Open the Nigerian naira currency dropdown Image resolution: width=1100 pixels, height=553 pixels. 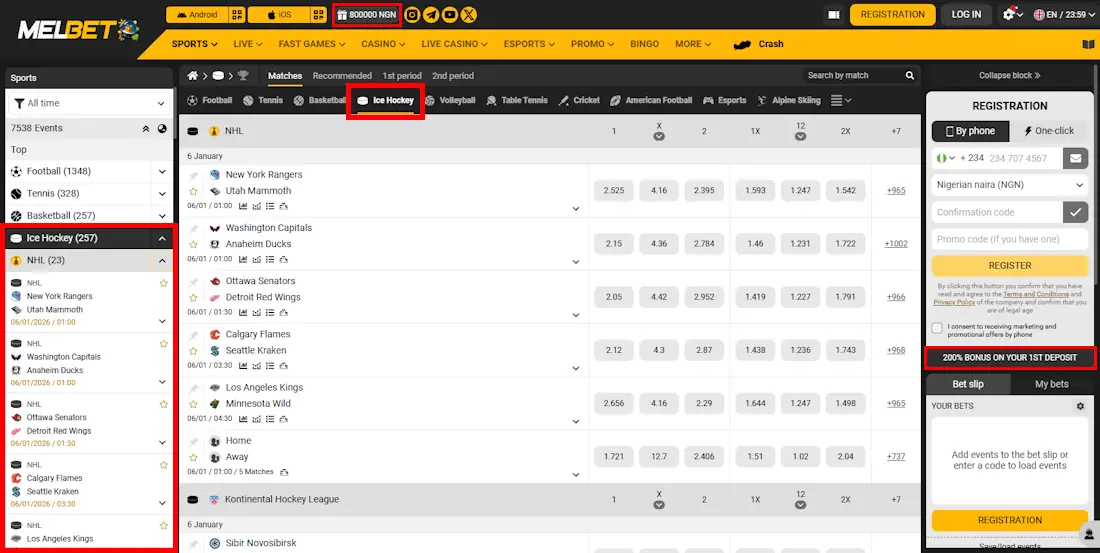pos(1010,185)
